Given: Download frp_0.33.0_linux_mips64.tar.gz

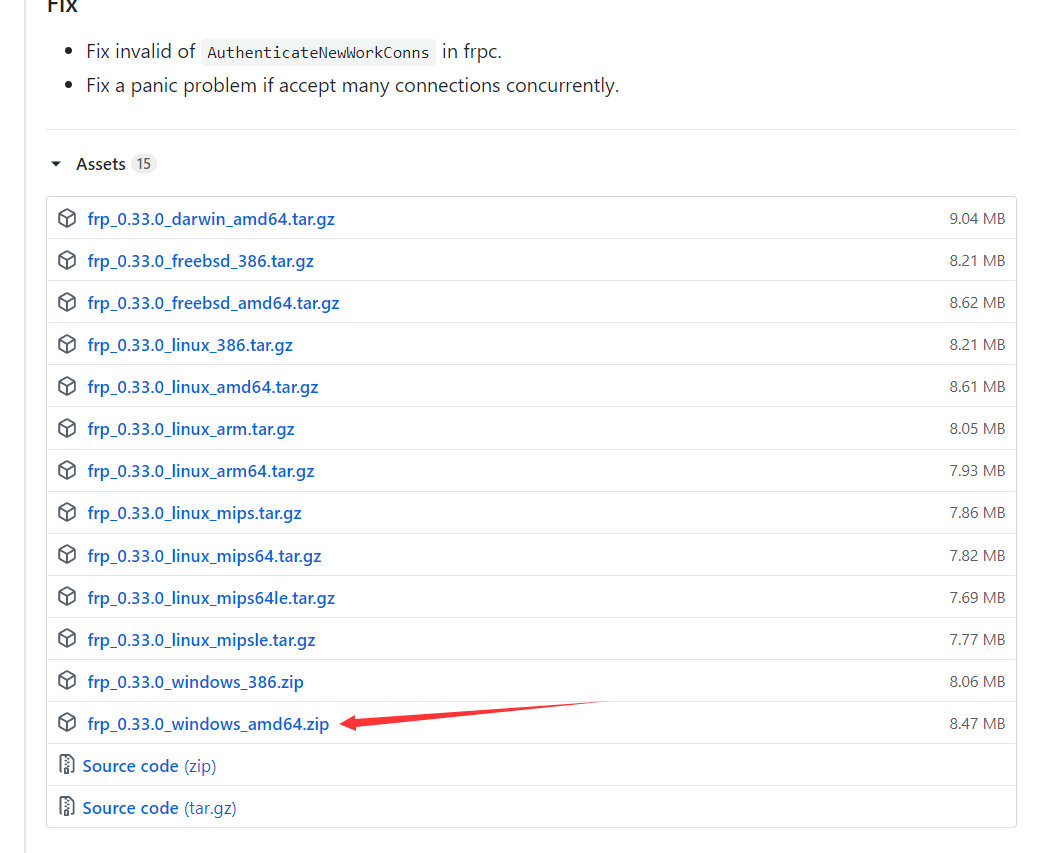Looking at the screenshot, I should tap(204, 556).
